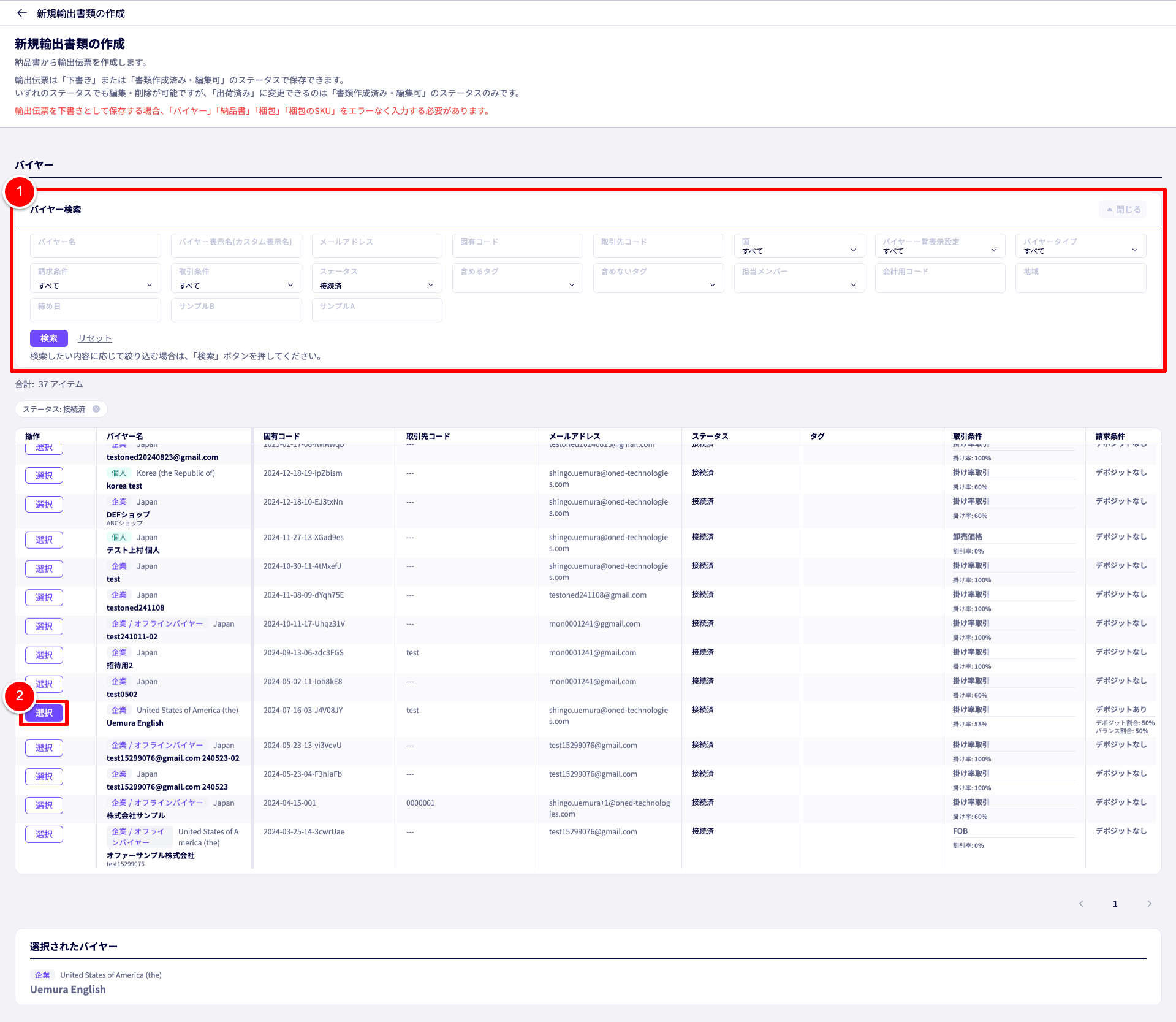Collapse search panel with 閉じる
The width and height of the screenshot is (1176, 1022).
1123,210
